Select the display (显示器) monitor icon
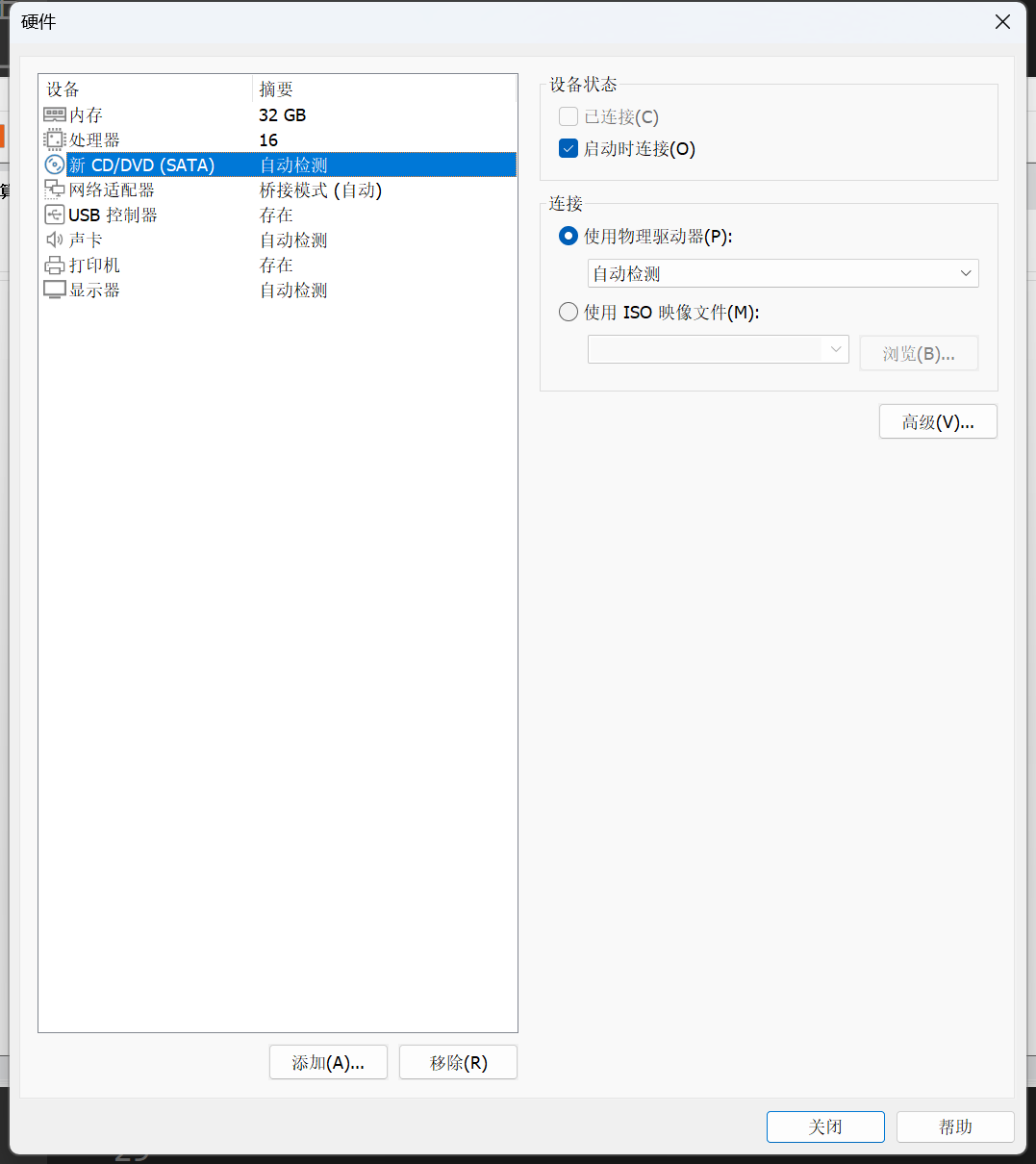This screenshot has width=1036, height=1164. pyautogui.click(x=55, y=290)
